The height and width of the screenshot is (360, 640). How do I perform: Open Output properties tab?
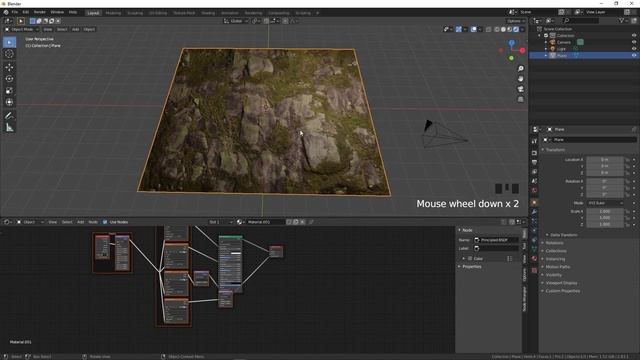coord(534,162)
